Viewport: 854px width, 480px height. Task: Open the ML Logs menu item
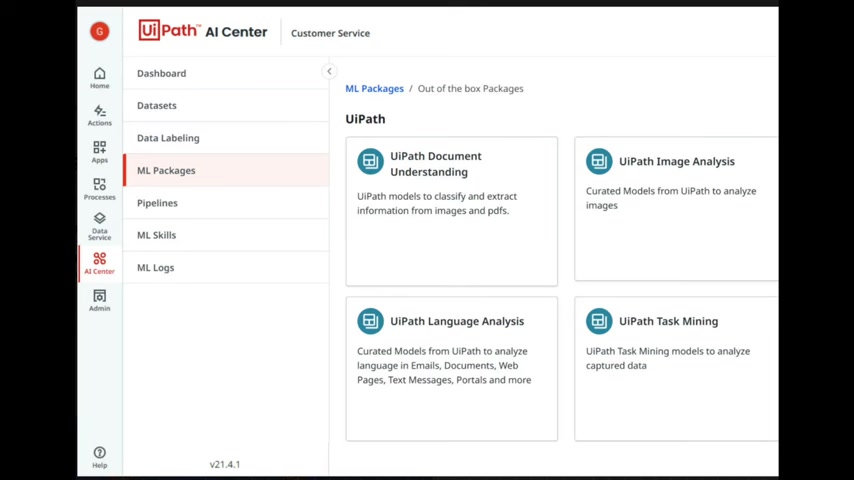226,268
